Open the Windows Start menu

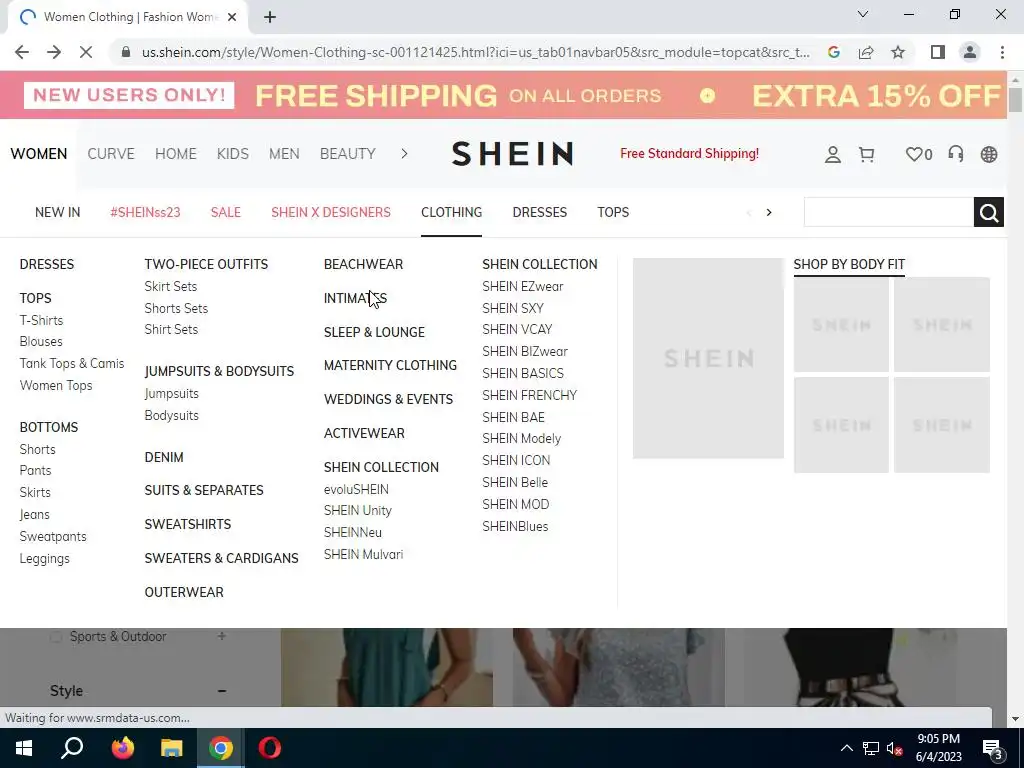pyautogui.click(x=24, y=748)
